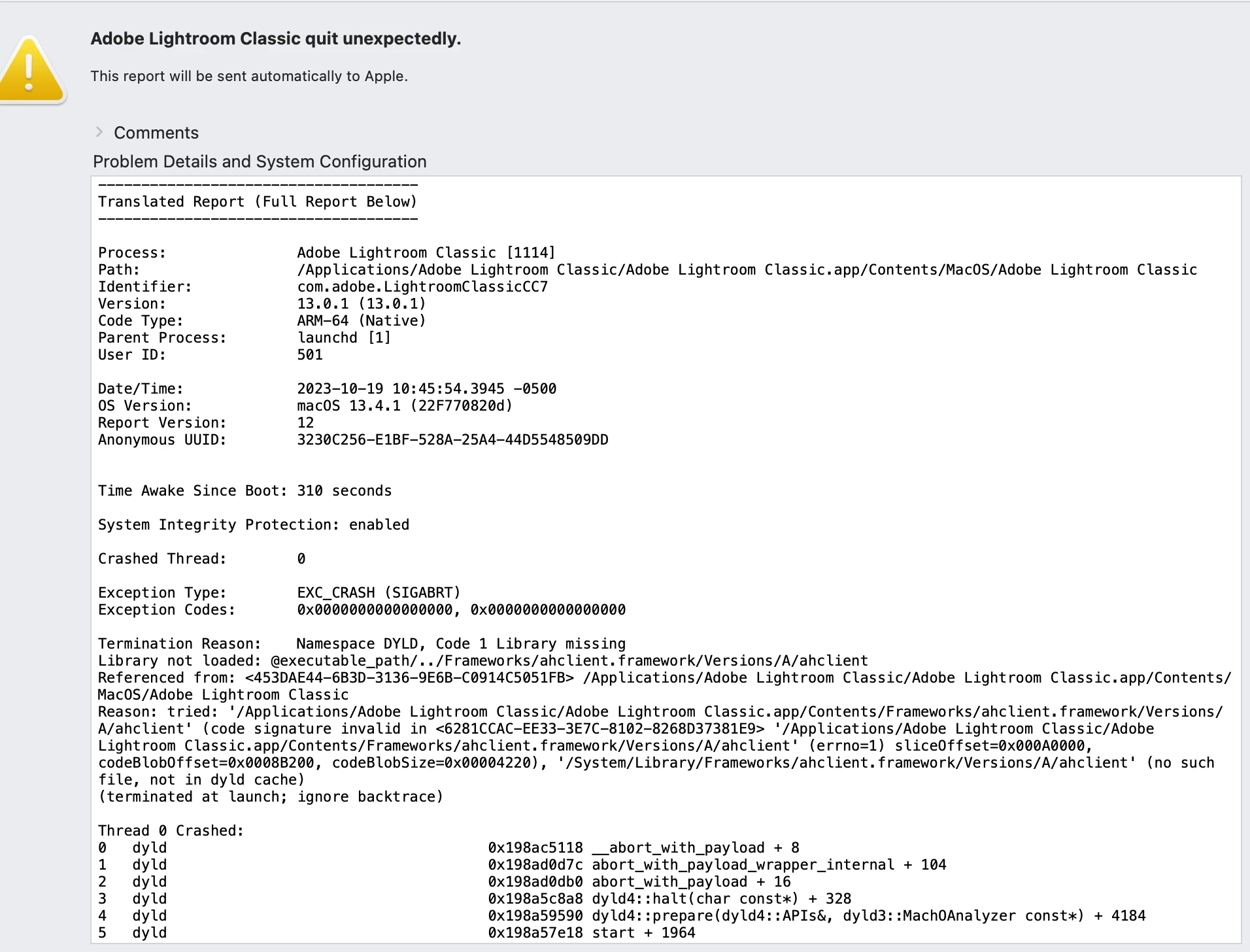Image resolution: width=1250 pixels, height=952 pixels.
Task: Click the Path value of the application executable
Action: (x=747, y=269)
